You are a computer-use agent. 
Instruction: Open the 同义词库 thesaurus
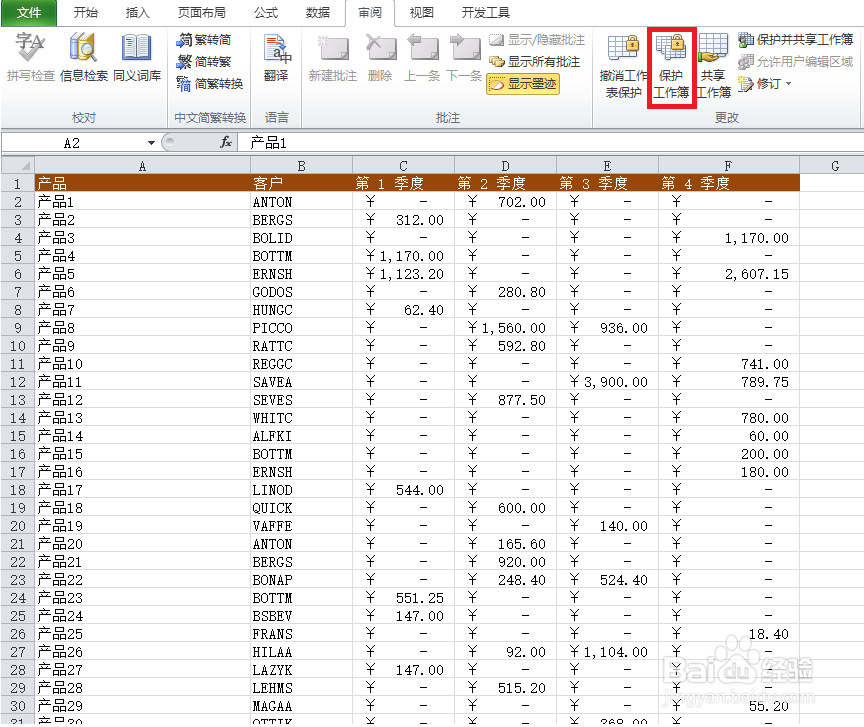click(137, 57)
